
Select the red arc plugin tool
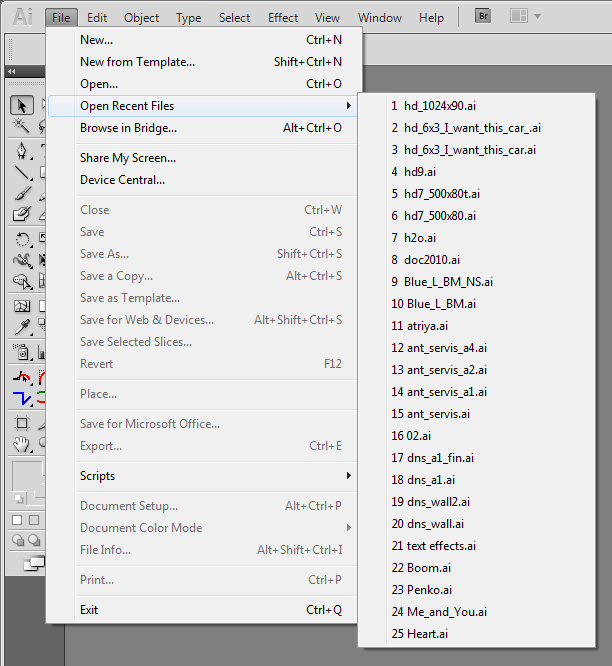(x=22, y=377)
